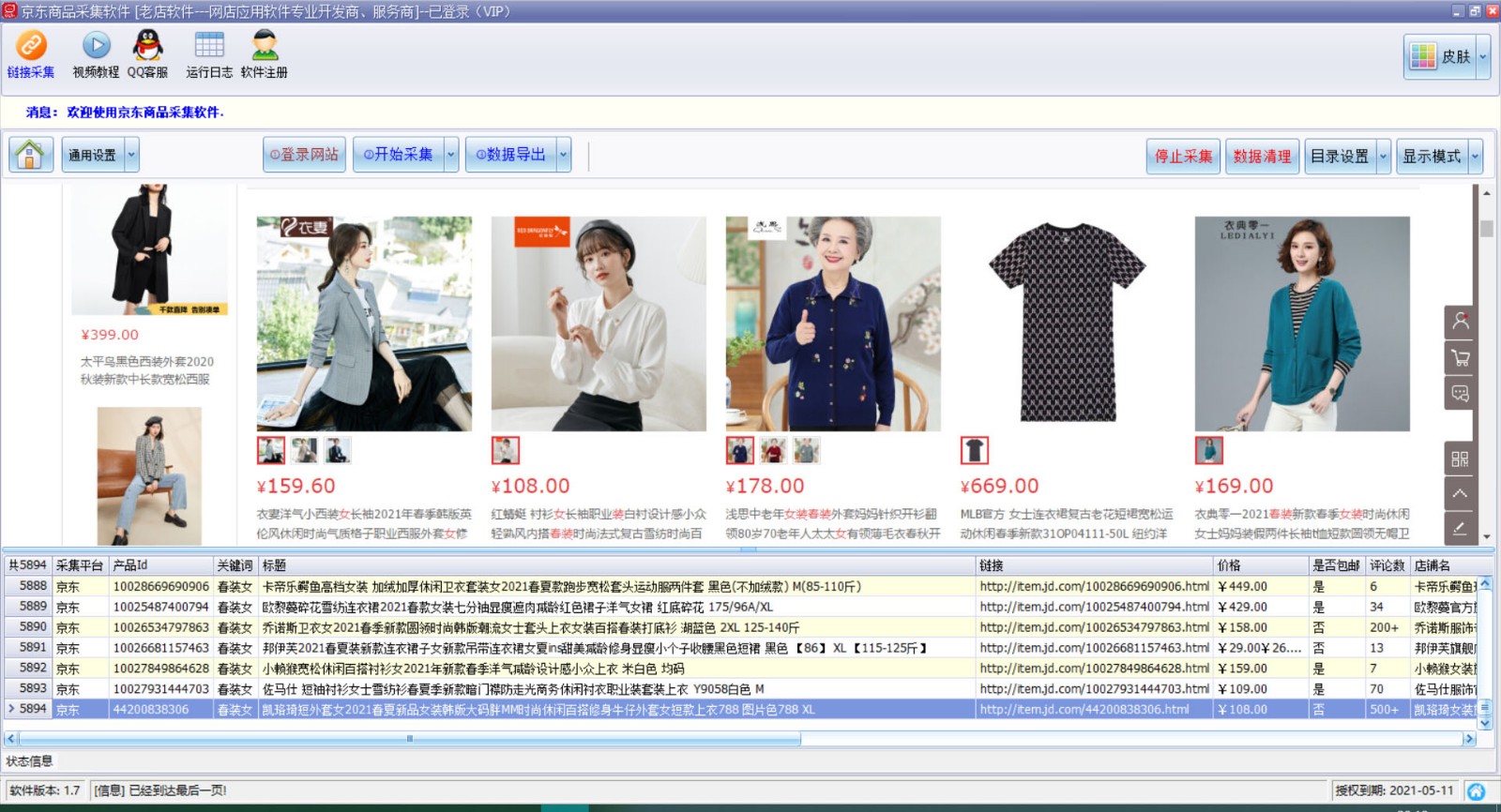Select row 5888 in the data table
Viewport: 1501px width, 812px height.
pyautogui.click(x=741, y=586)
